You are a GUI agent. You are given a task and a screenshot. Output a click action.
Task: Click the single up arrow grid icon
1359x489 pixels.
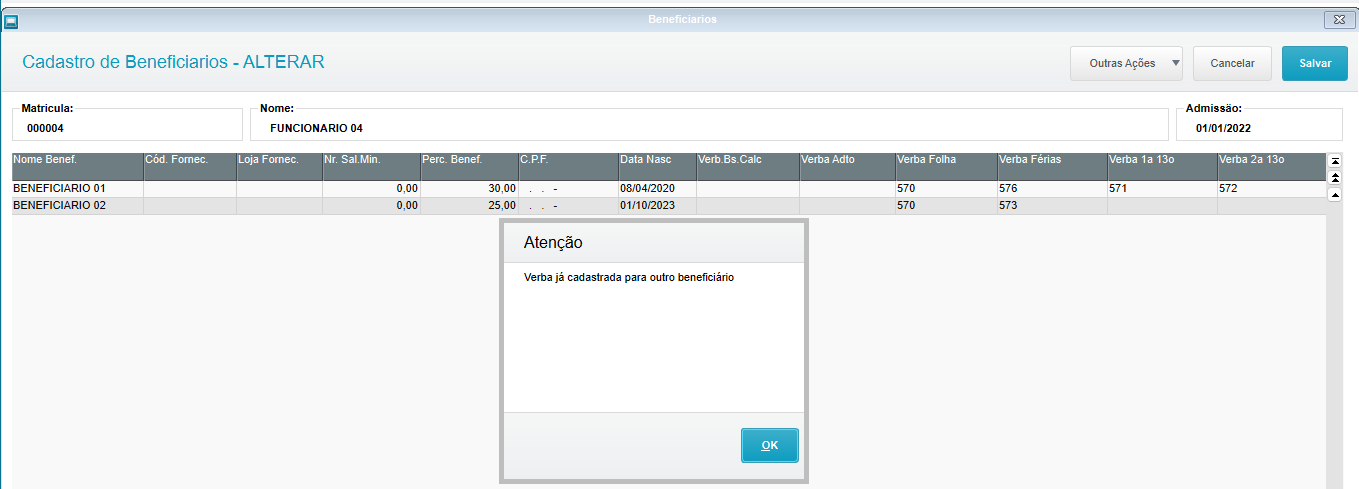(x=1335, y=195)
